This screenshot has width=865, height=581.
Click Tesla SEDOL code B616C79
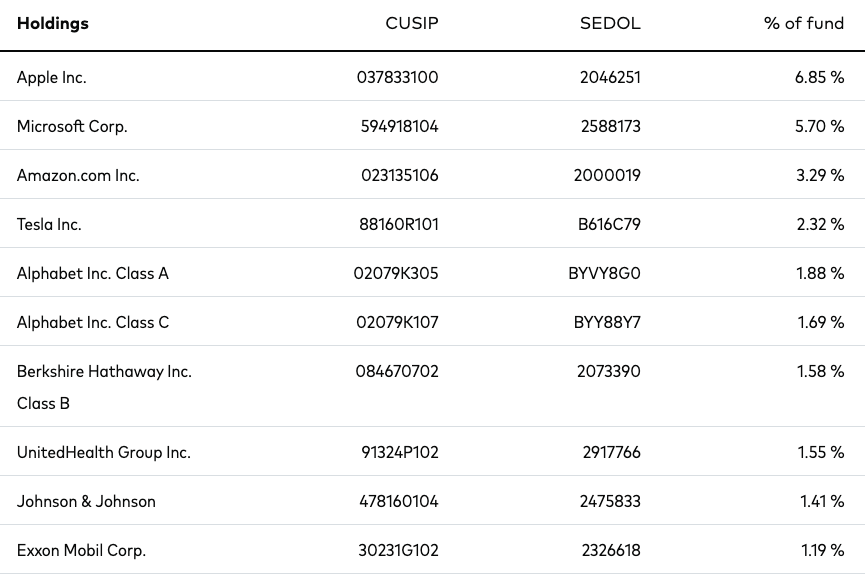coord(609,225)
